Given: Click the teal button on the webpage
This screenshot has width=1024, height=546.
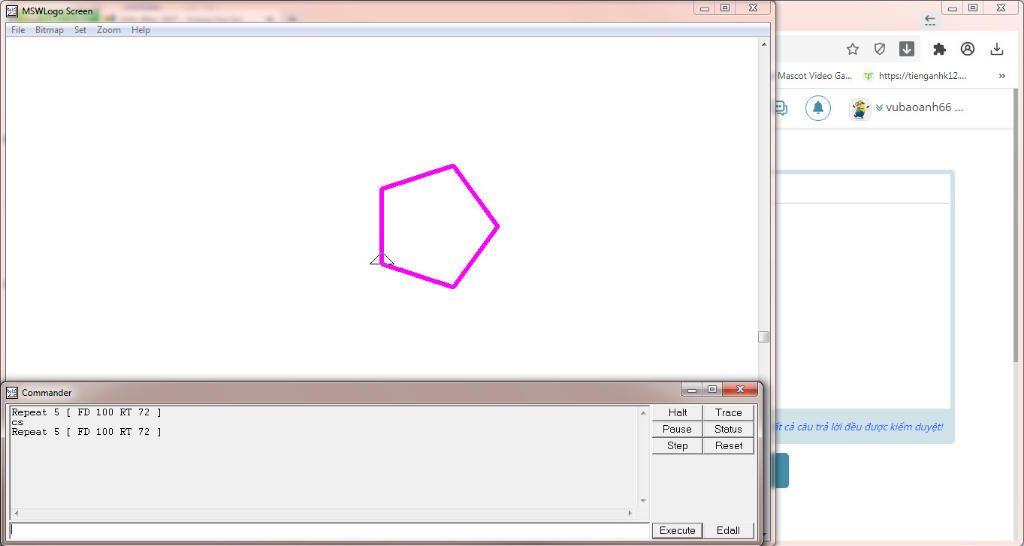Looking at the screenshot, I should click(x=782, y=470).
